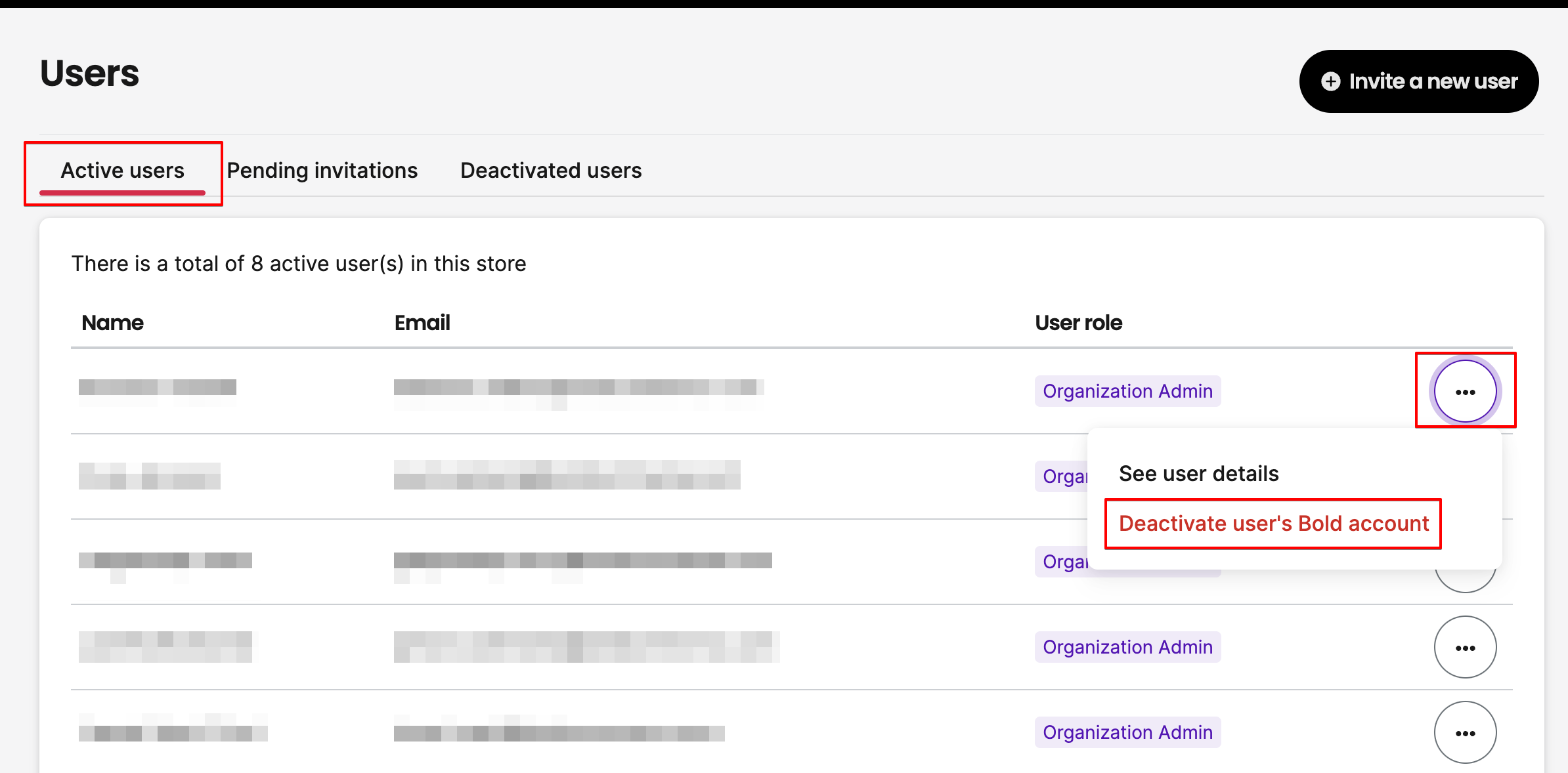Click the Name column header
The width and height of the screenshot is (1568, 773).
pos(112,322)
